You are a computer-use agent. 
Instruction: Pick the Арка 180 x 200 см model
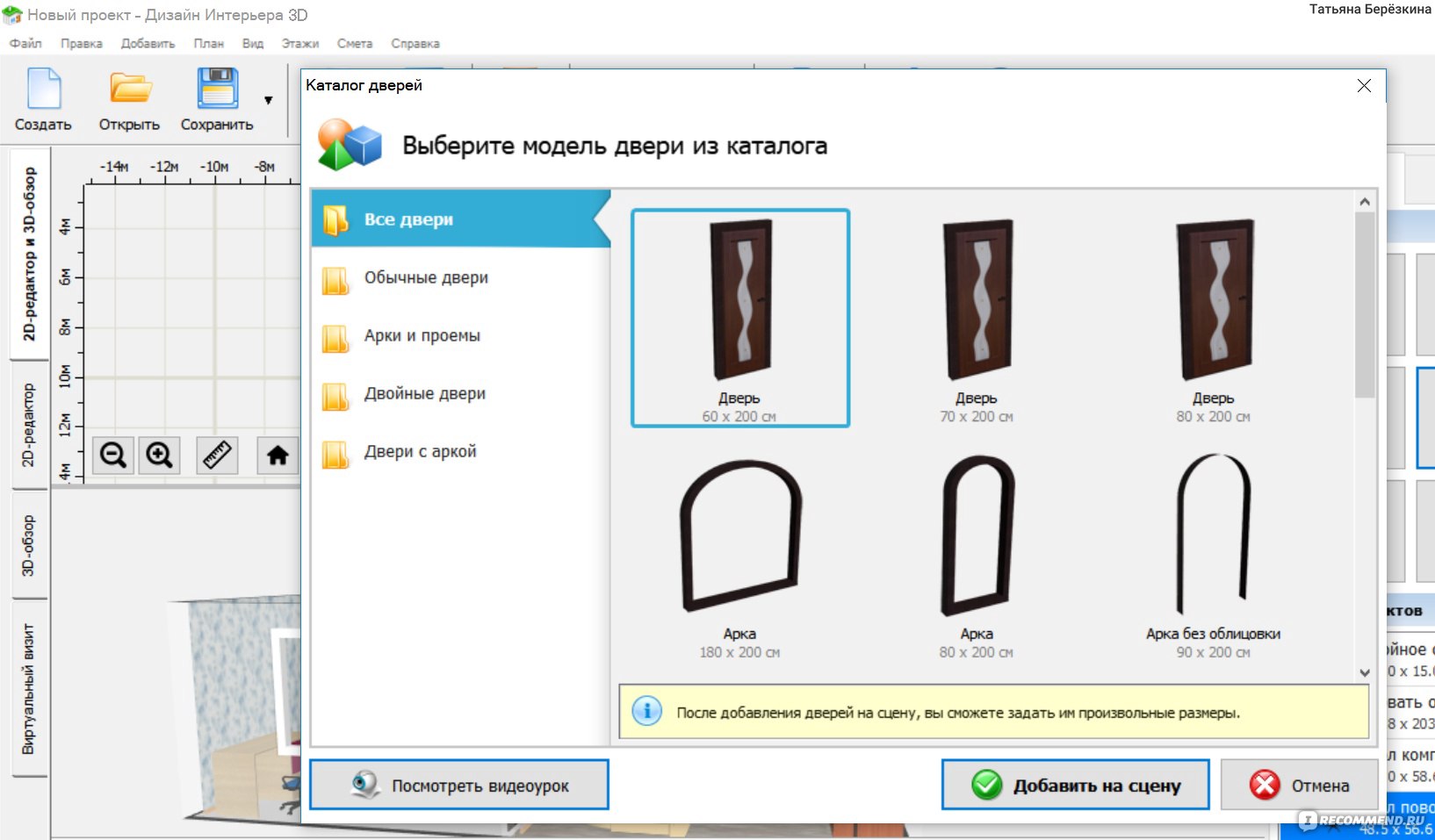739,554
